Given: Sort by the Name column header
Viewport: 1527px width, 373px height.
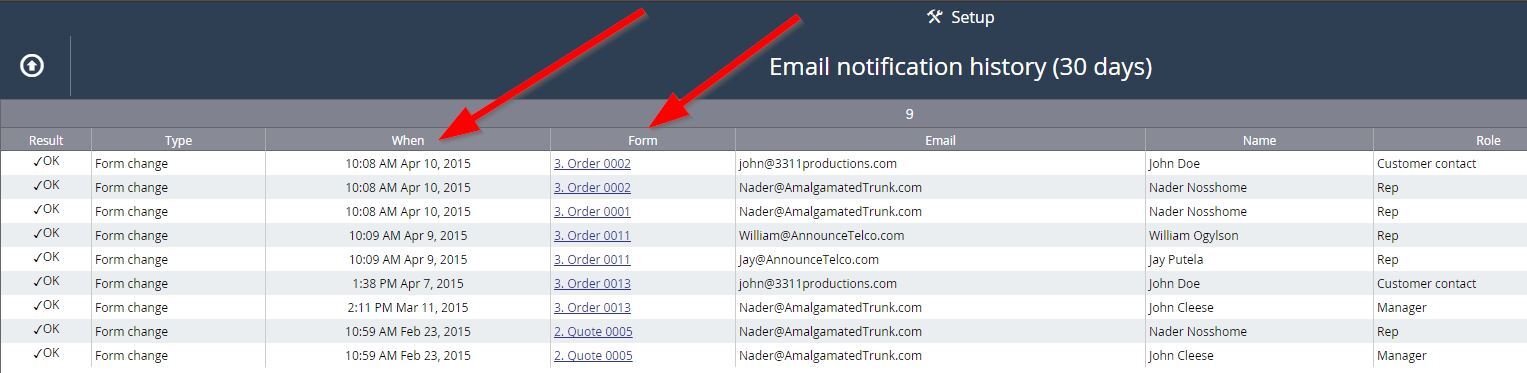Looking at the screenshot, I should pyautogui.click(x=1259, y=140).
